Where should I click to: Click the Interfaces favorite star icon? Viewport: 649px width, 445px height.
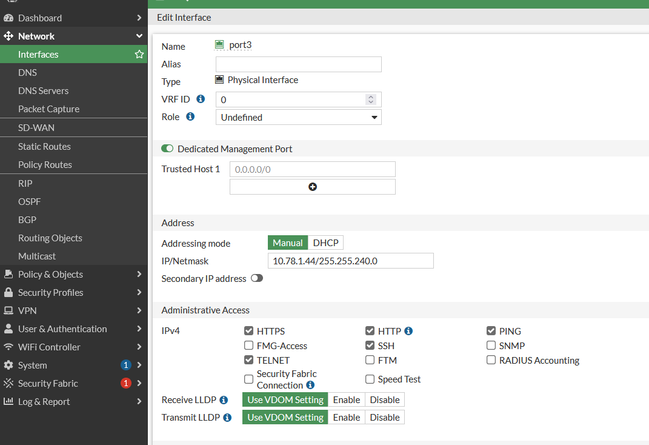[139, 55]
